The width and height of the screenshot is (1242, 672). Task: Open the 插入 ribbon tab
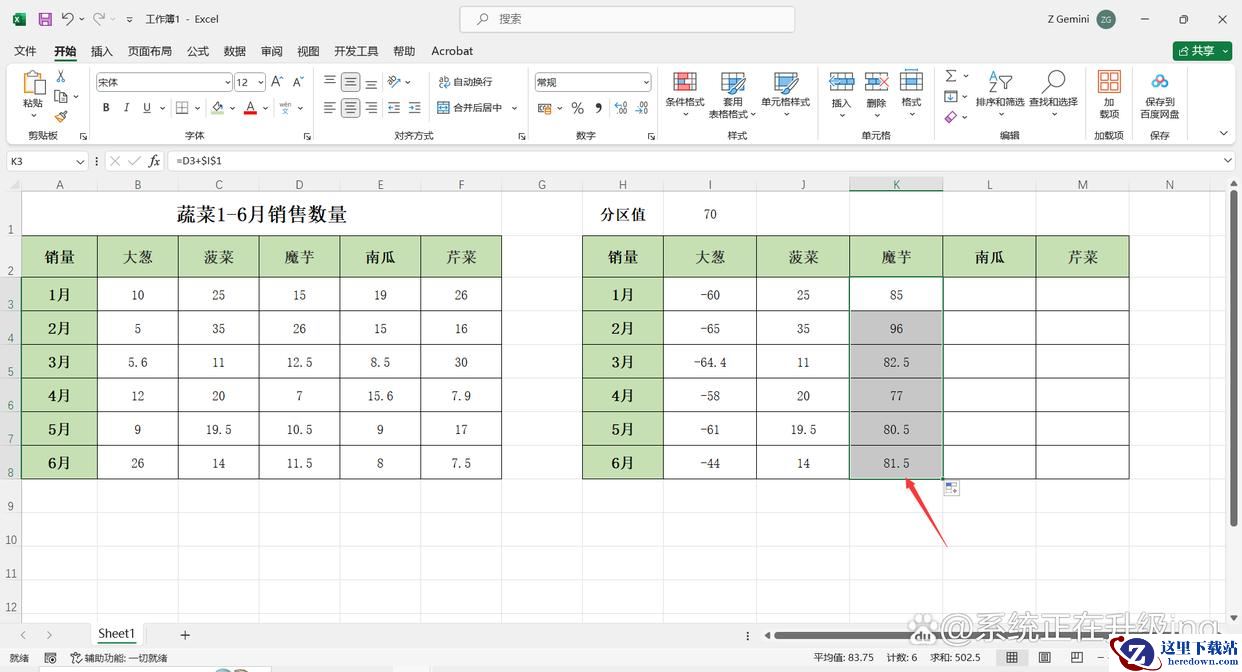tap(101, 51)
